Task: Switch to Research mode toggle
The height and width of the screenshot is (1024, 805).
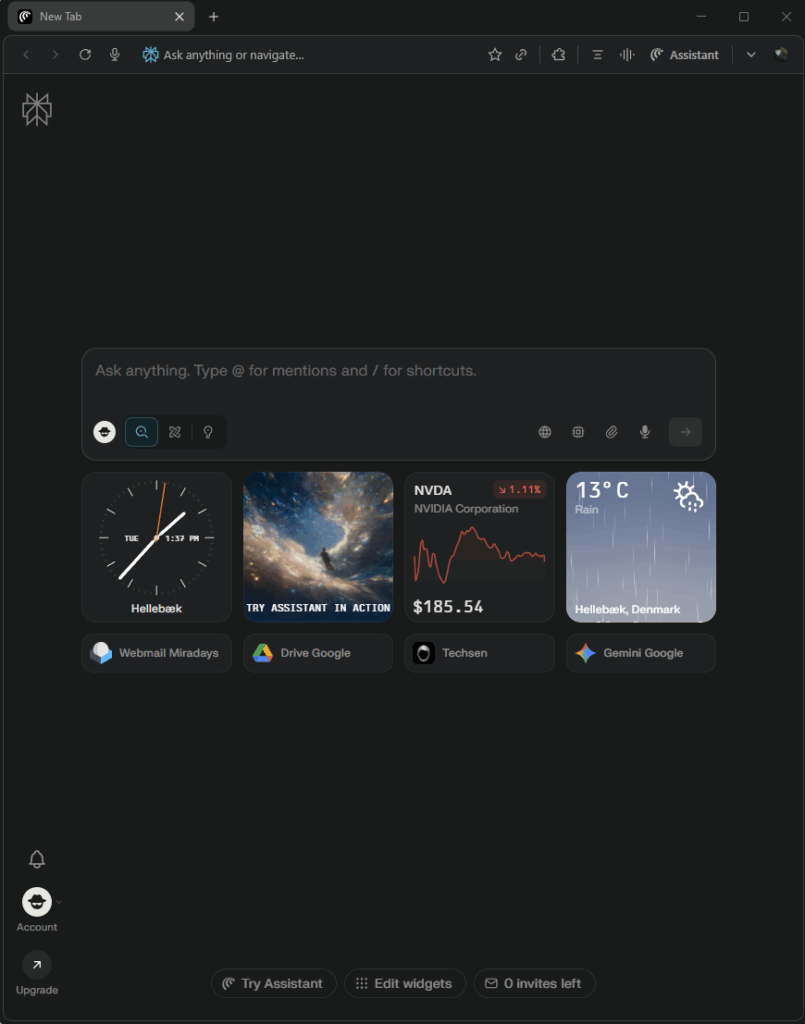Action: coord(175,432)
